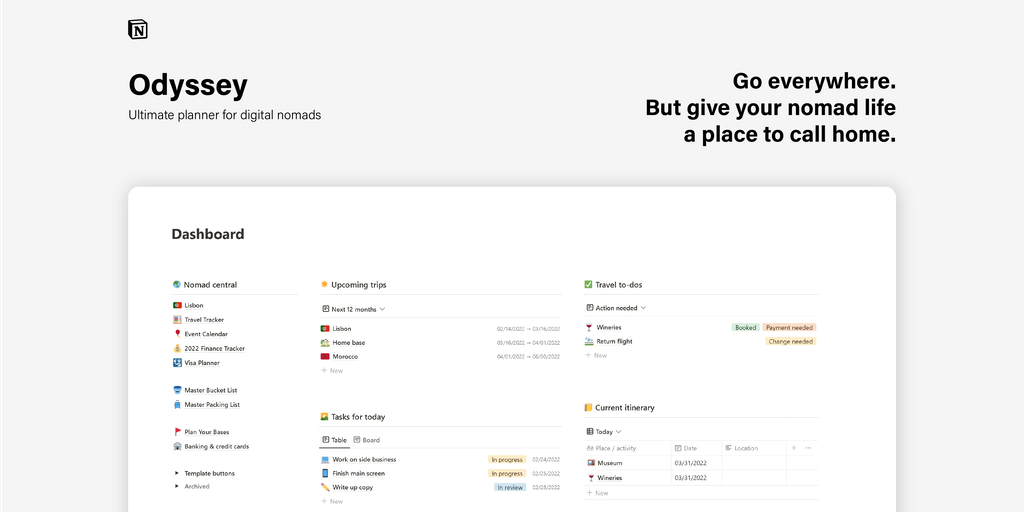Viewport: 1024px width, 512px height.
Task: Click the In review tag for Write up copy
Action: point(510,487)
